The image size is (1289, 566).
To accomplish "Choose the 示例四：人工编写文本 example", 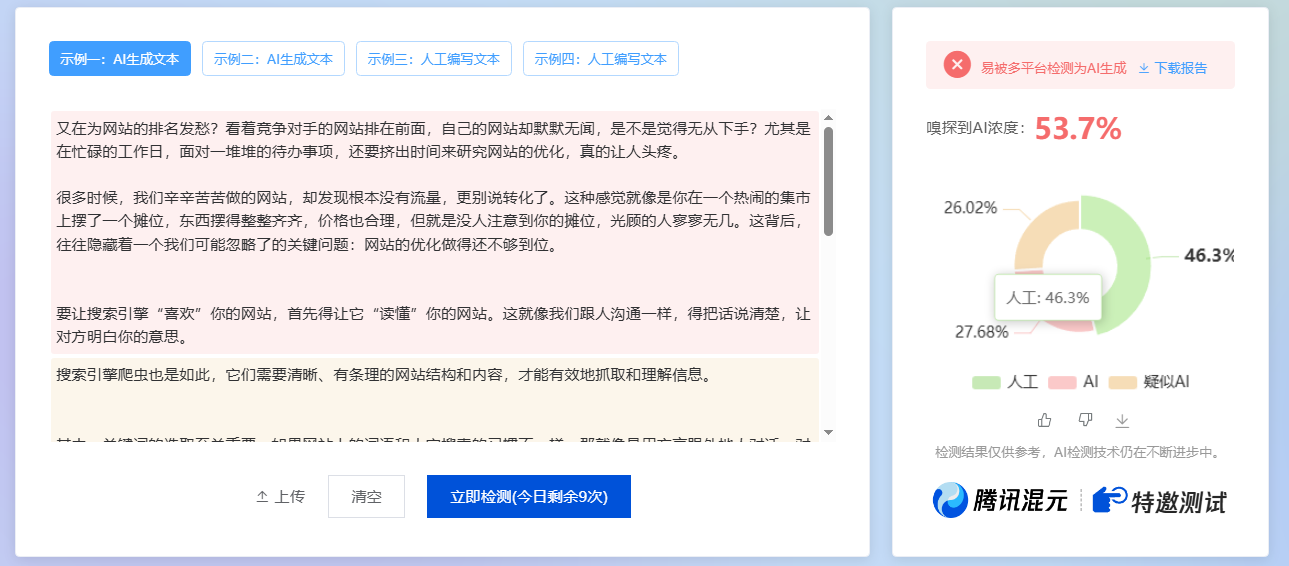I will pos(601,59).
